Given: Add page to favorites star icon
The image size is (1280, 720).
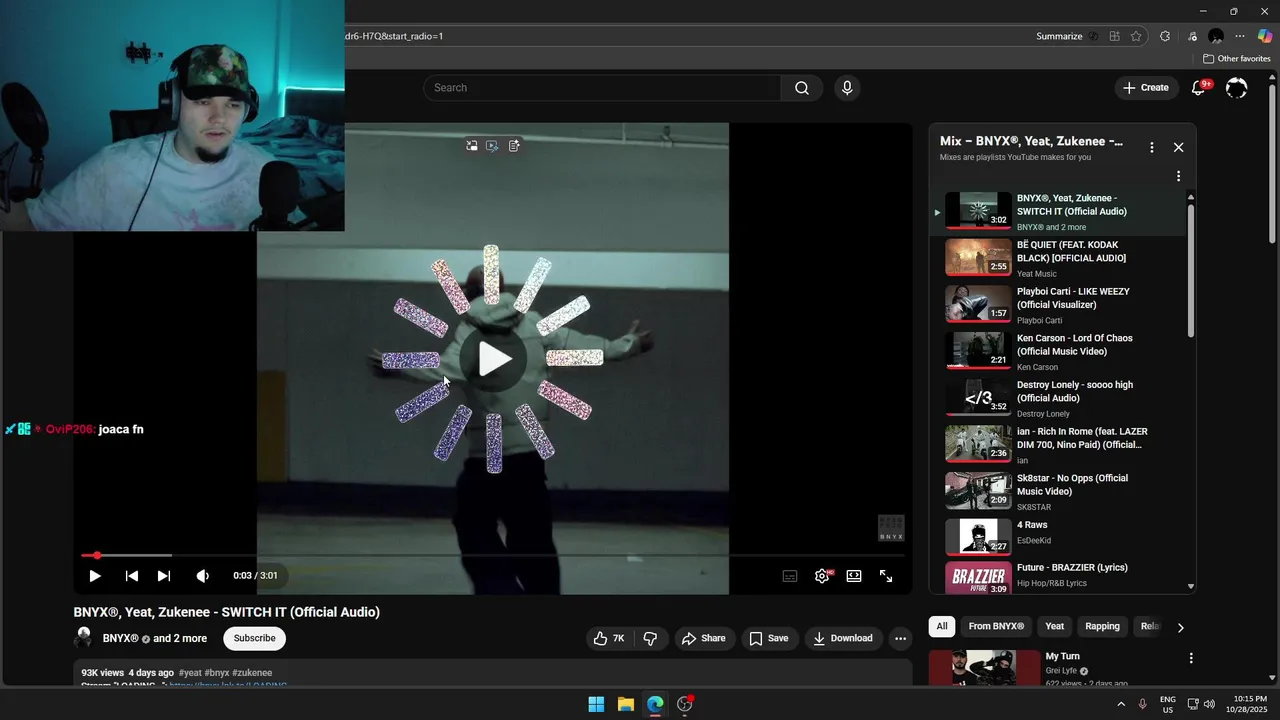Looking at the screenshot, I should tap(1136, 36).
